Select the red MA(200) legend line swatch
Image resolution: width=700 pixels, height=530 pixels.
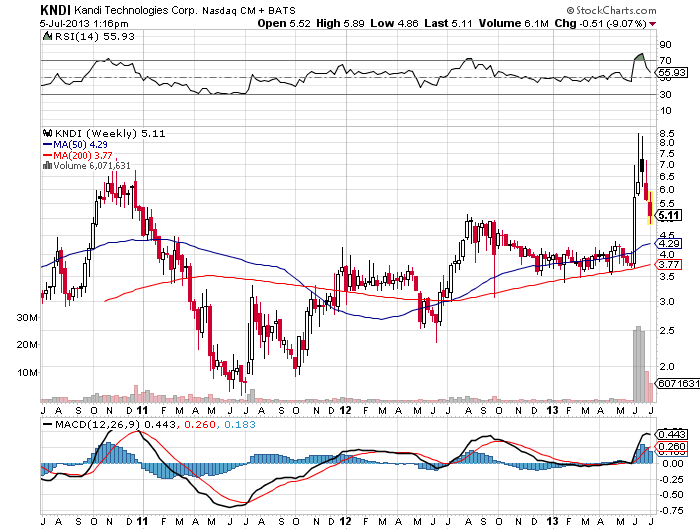(x=48, y=155)
